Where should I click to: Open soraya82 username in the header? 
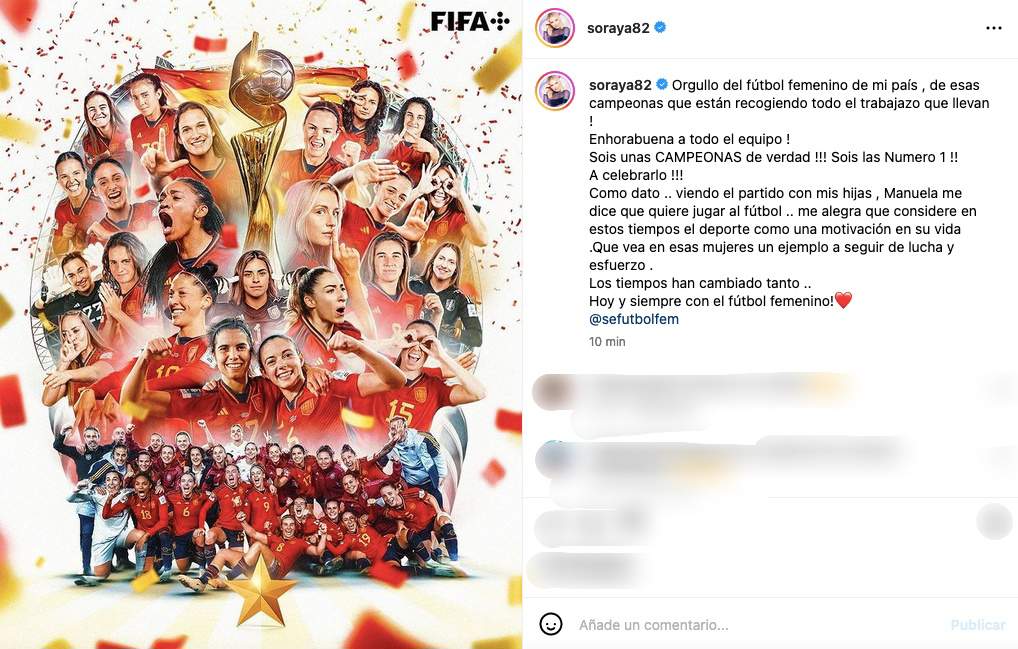[618, 28]
